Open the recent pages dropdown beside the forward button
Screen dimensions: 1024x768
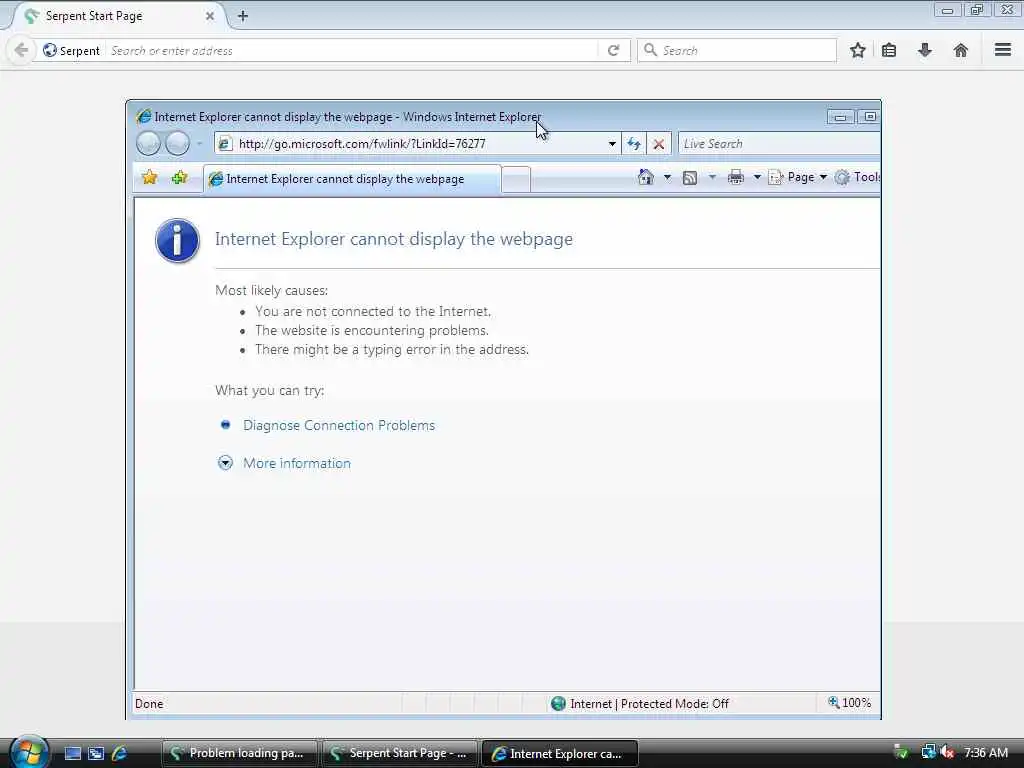[x=199, y=143]
